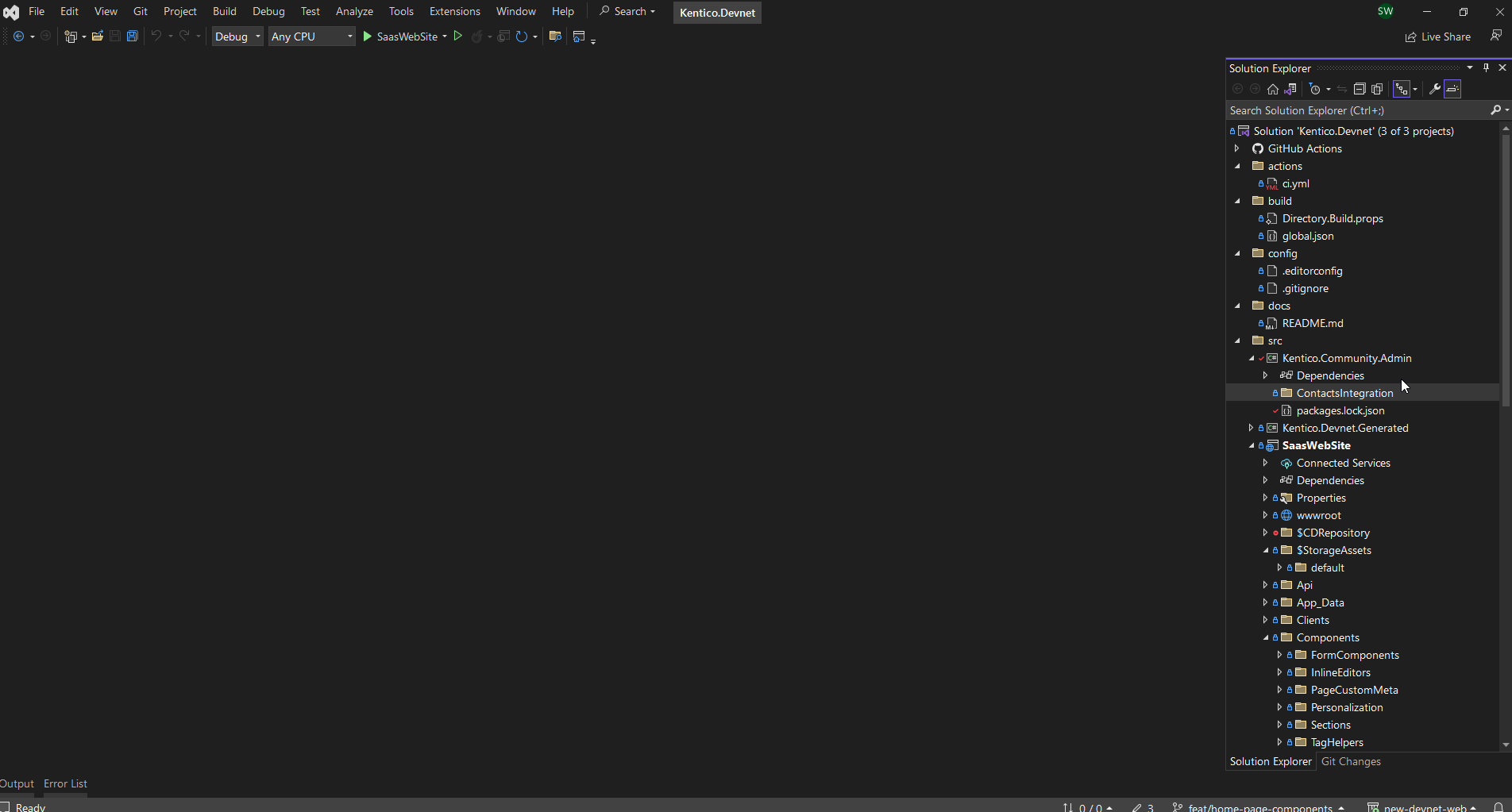Toggle Preview Selected Items button
Viewport: 1512px width, 812px height.
[1452, 89]
